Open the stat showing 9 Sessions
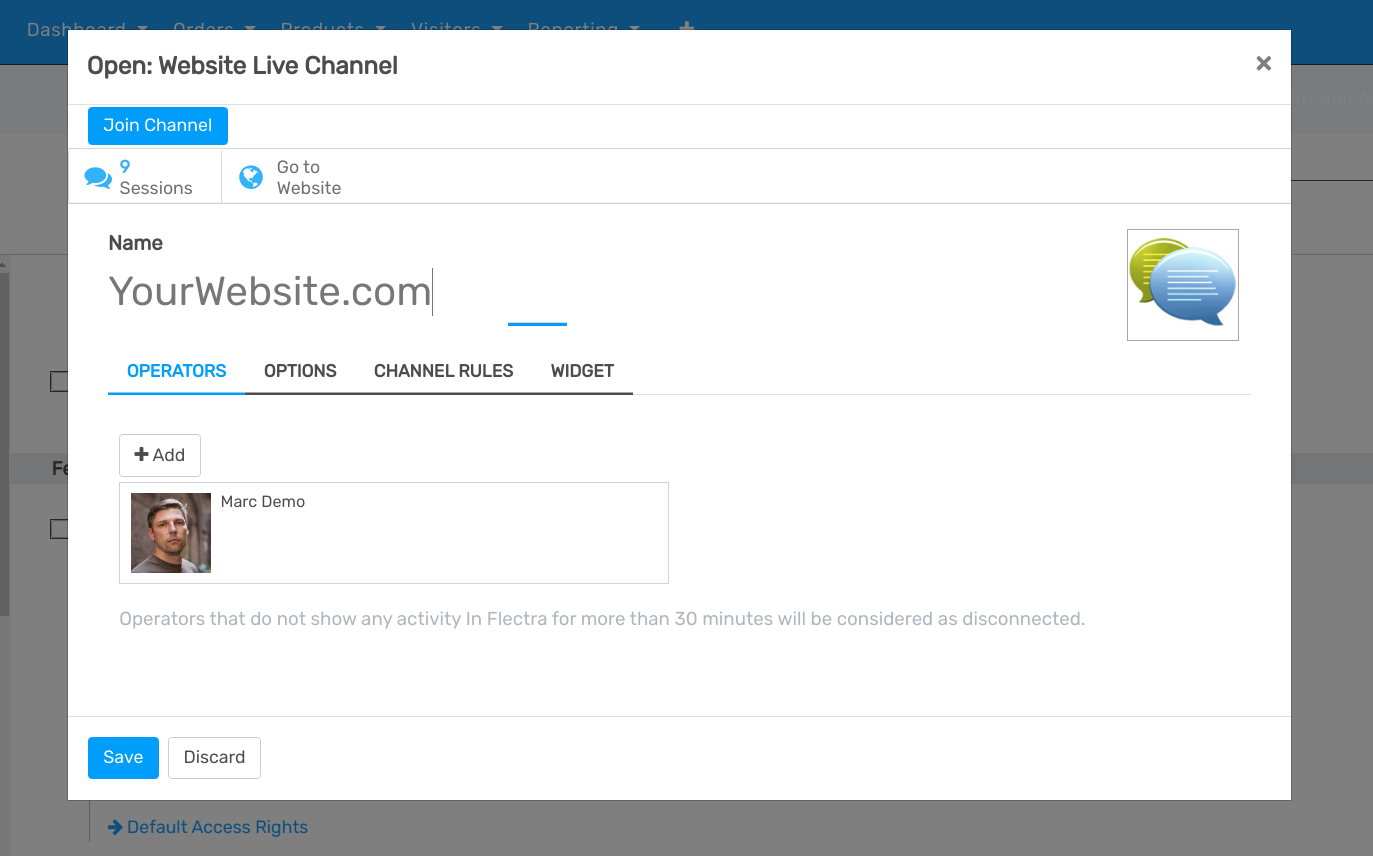This screenshot has height=856, width=1373. tap(144, 177)
